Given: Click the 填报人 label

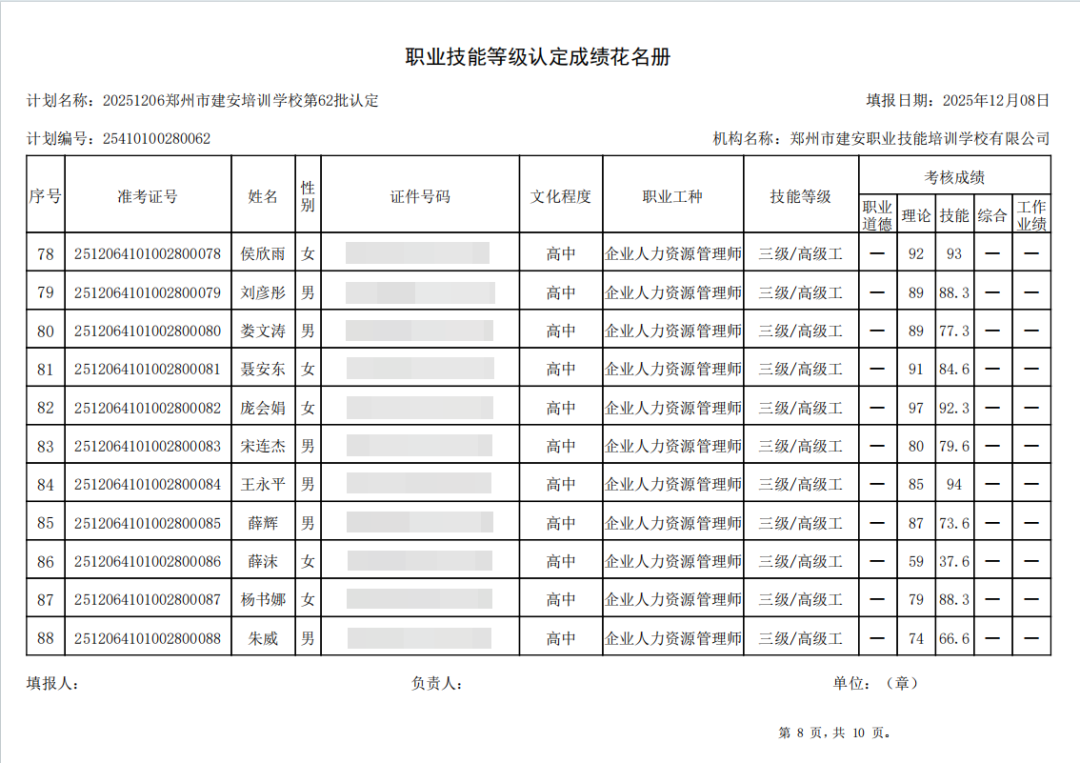Looking at the screenshot, I should [52, 684].
